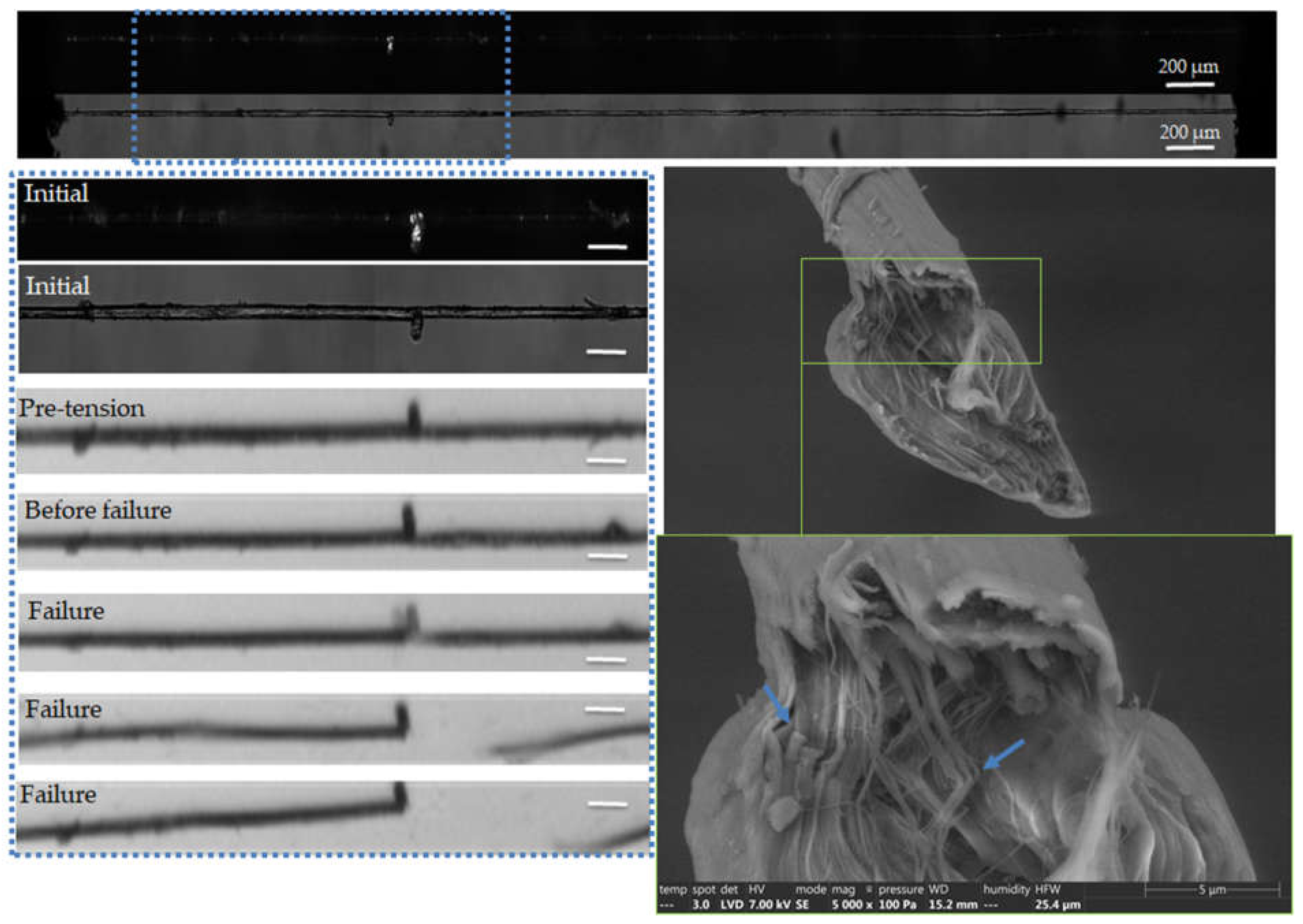The width and height of the screenshot is (1303, 924).
Task: Click the white scale bar in Pre-tension panel
Action: pyautogui.click(x=607, y=461)
